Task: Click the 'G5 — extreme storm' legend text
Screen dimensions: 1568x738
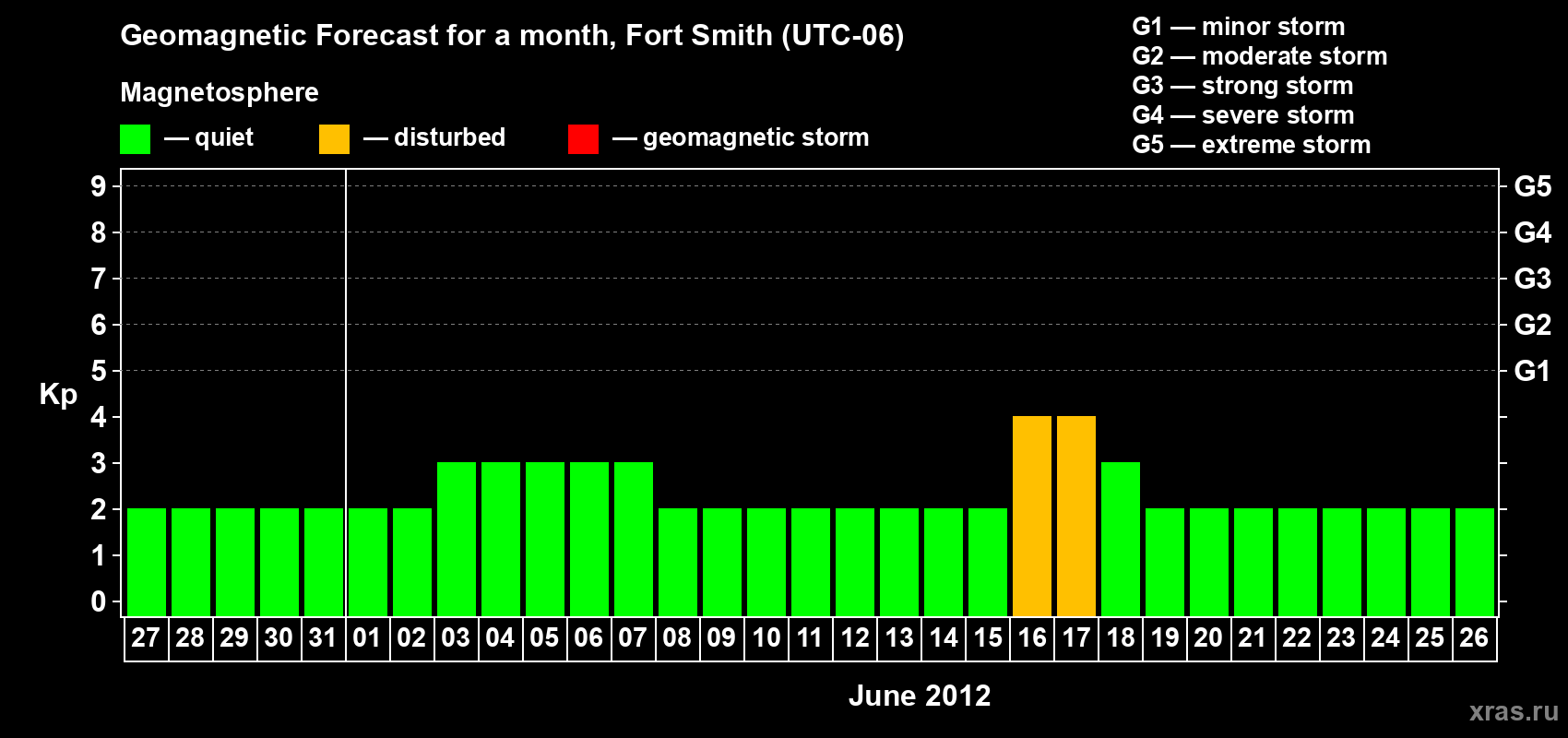Action: click(1252, 145)
